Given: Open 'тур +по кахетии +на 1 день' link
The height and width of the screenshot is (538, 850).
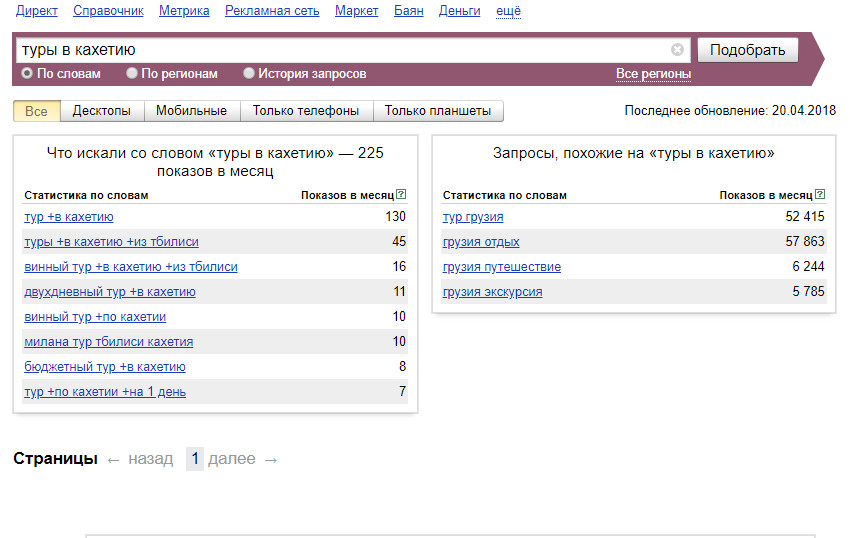Looking at the screenshot, I should tap(105, 392).
